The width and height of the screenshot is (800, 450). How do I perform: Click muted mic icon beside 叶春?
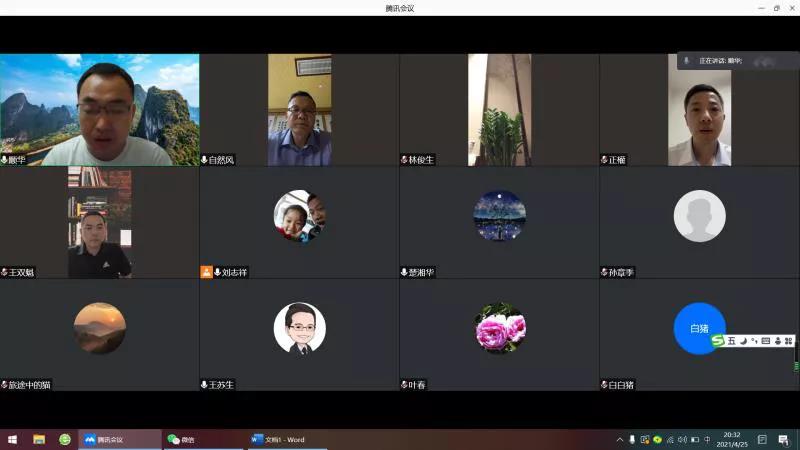pyautogui.click(x=404, y=385)
